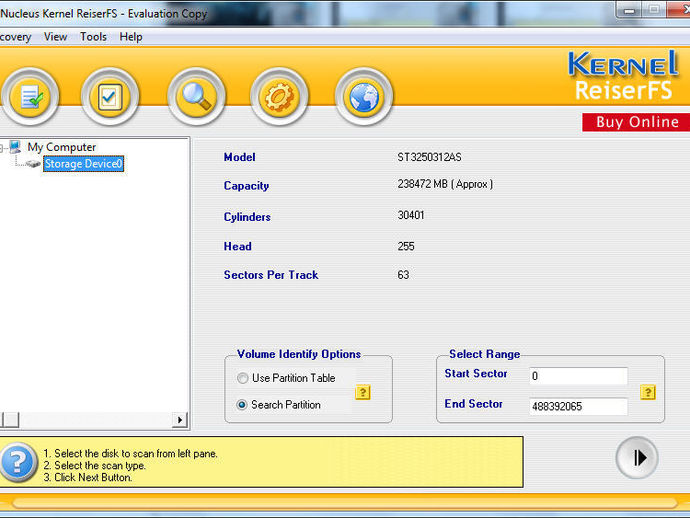Click the Capacity label

pyautogui.click(x=246, y=186)
